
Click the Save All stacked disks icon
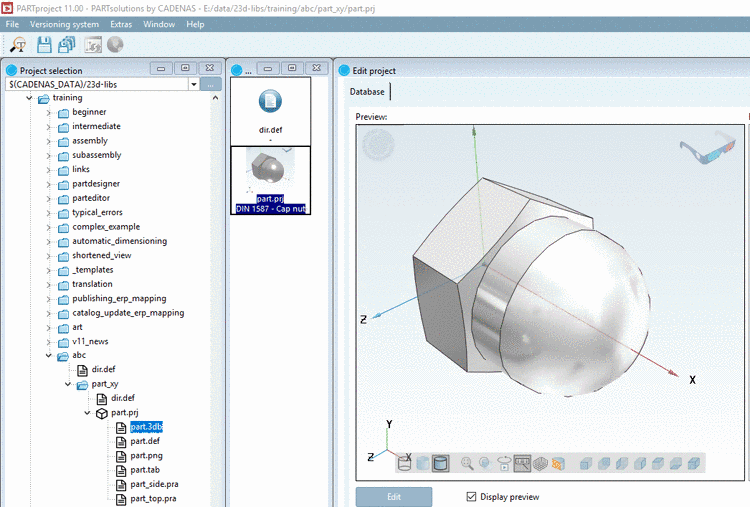(x=66, y=45)
